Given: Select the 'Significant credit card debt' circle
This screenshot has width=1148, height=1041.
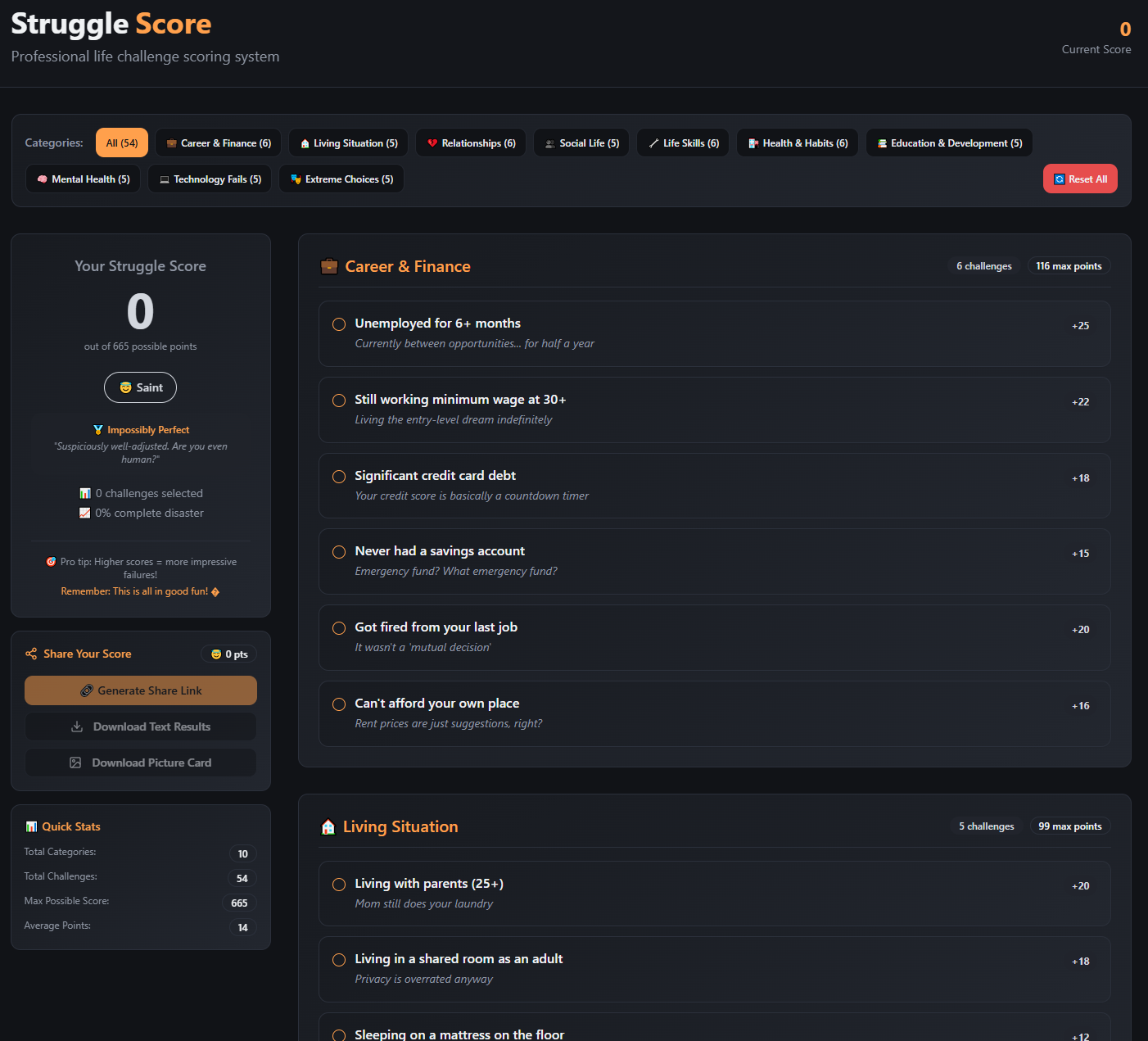Looking at the screenshot, I should pyautogui.click(x=338, y=477).
